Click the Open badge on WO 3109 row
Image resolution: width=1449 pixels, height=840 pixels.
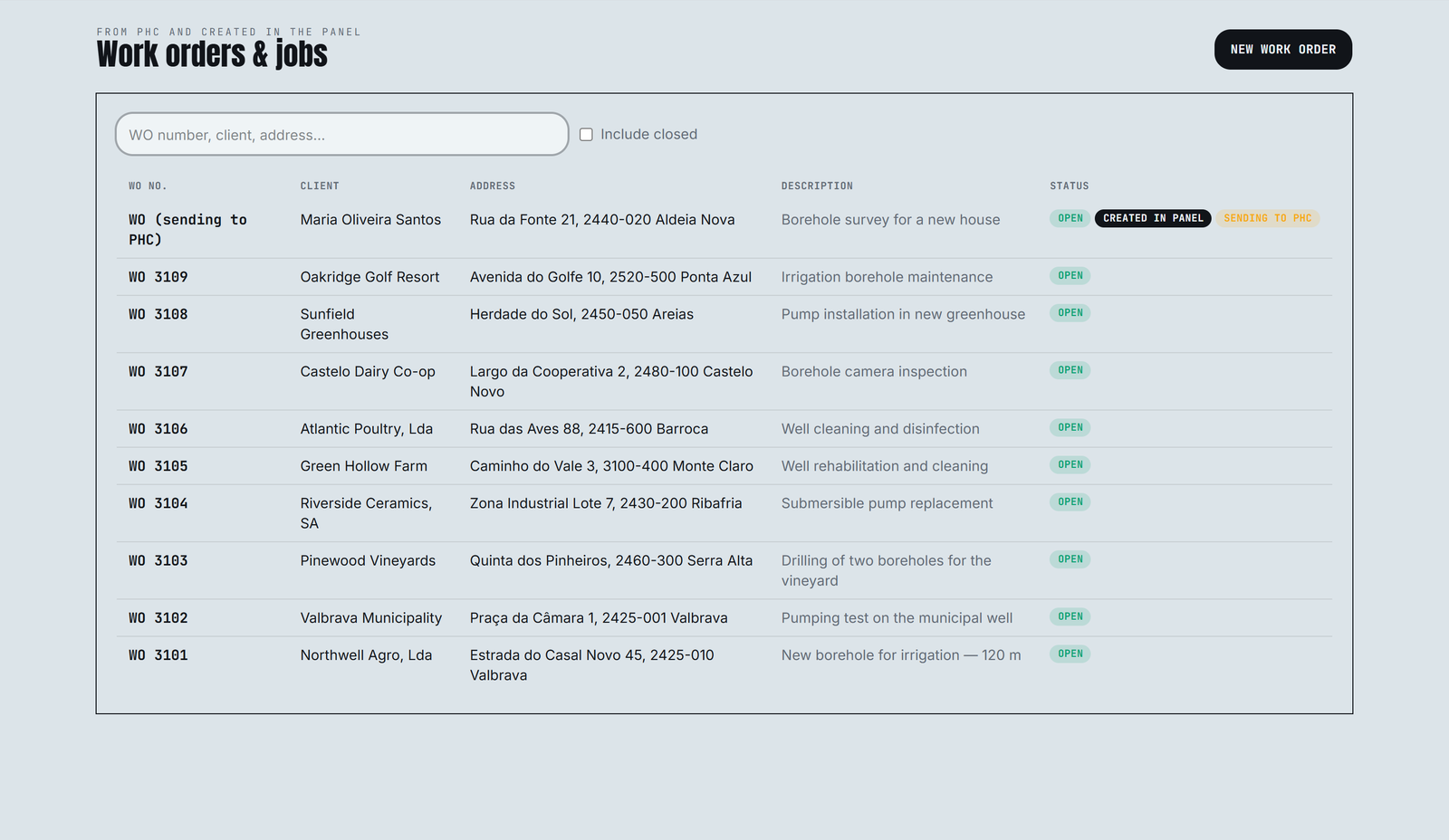click(1070, 275)
